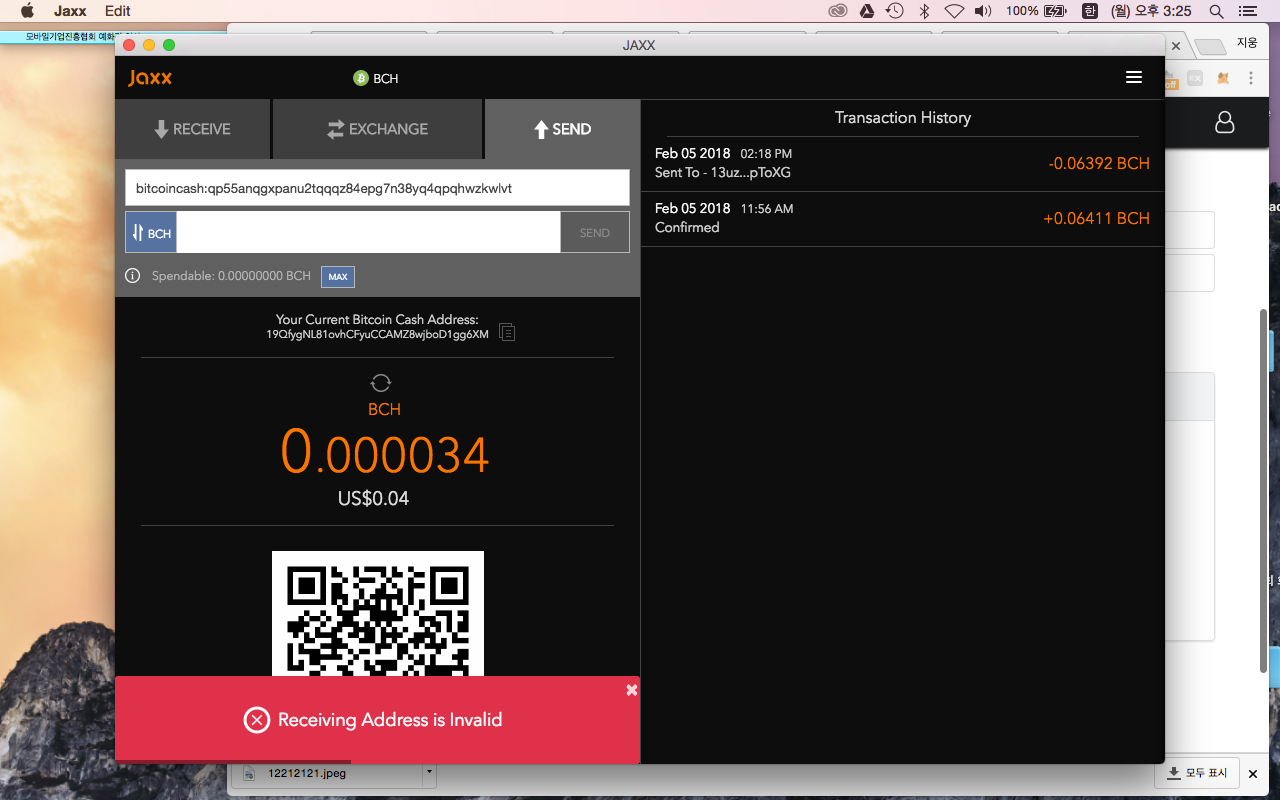Image resolution: width=1280 pixels, height=800 pixels.
Task: Click the Jaxx logo
Action: pos(150,78)
